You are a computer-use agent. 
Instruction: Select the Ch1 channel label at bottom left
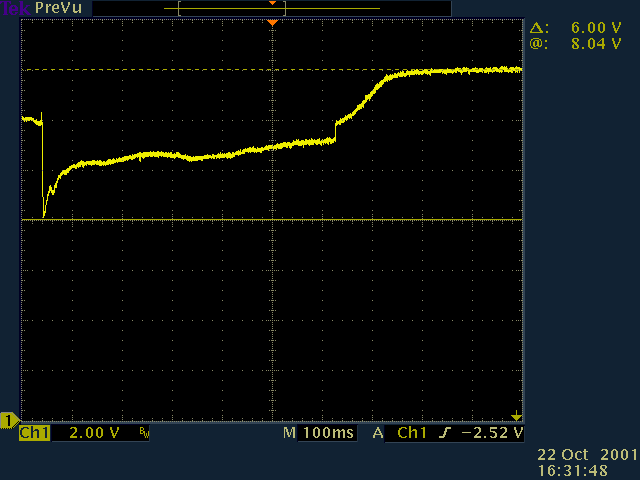coord(34,433)
